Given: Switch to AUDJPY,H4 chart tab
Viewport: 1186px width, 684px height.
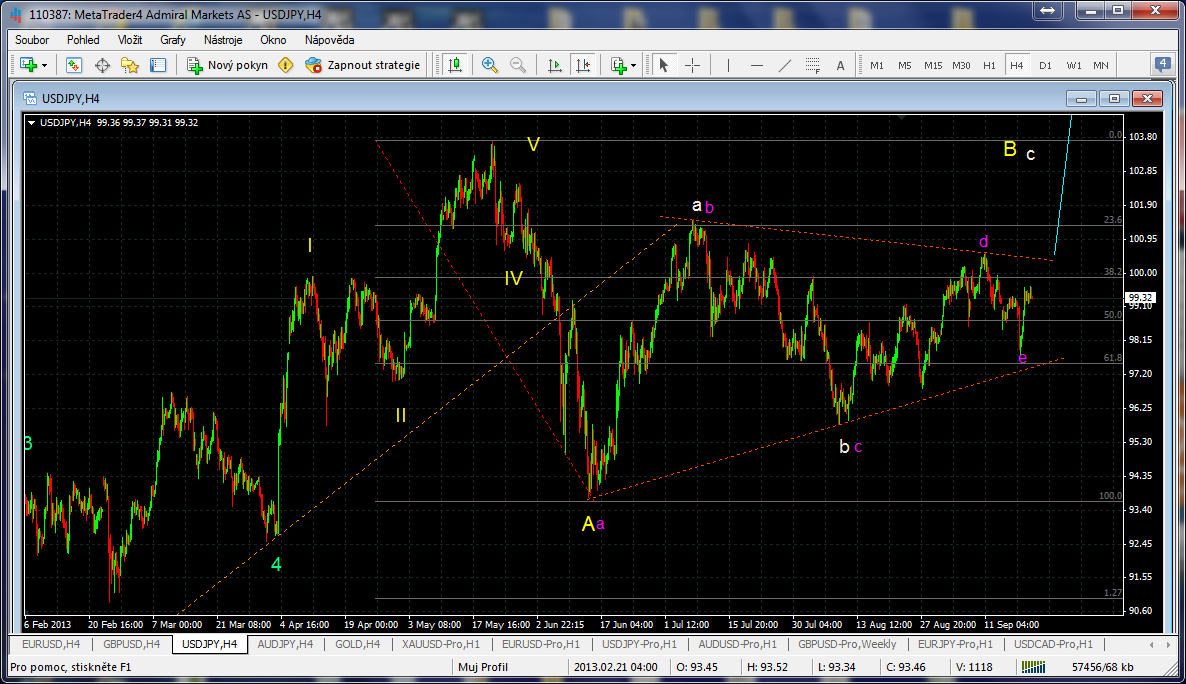Looking at the screenshot, I should (285, 644).
